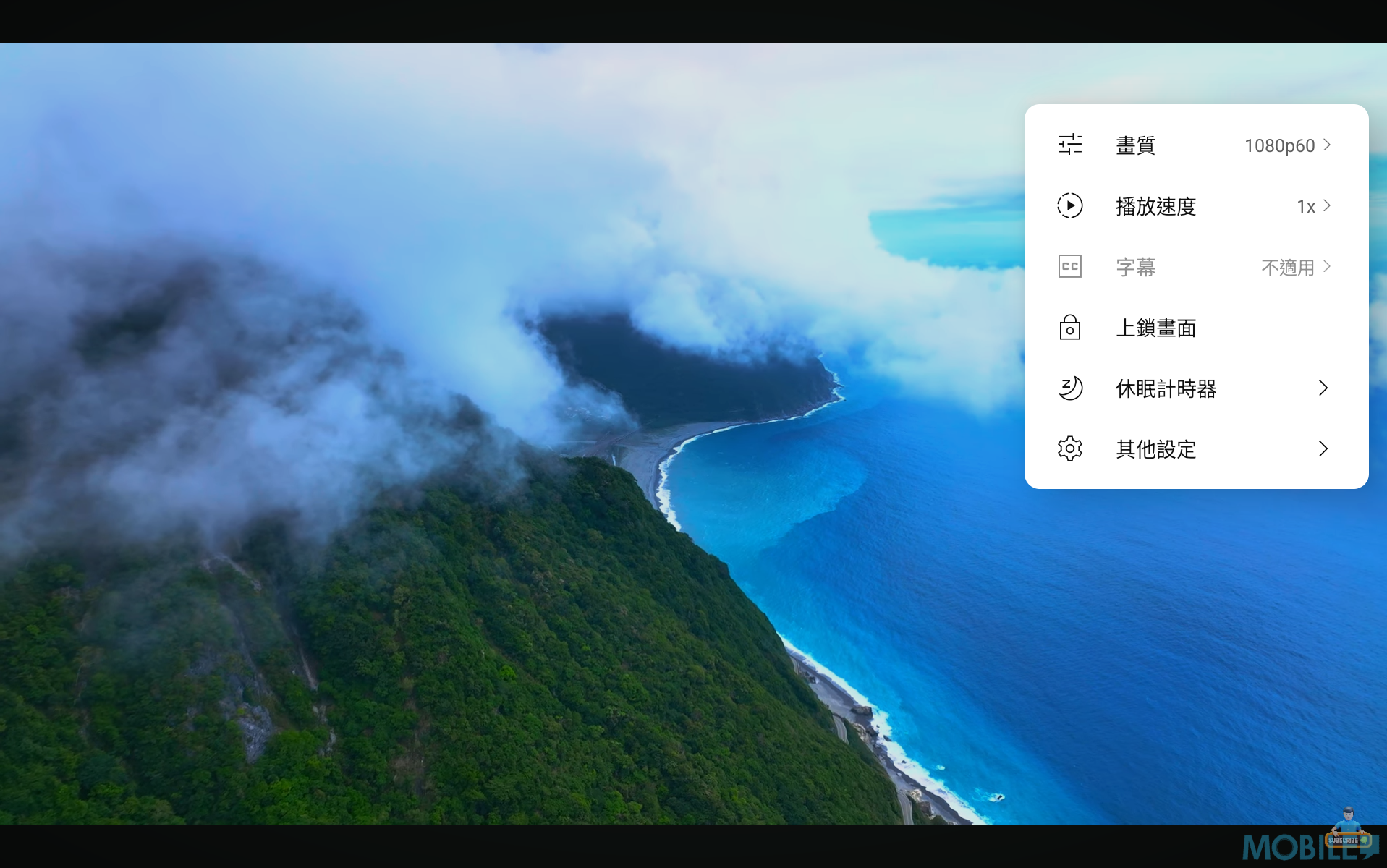Choose the 字幕 menu item text

1135,267
